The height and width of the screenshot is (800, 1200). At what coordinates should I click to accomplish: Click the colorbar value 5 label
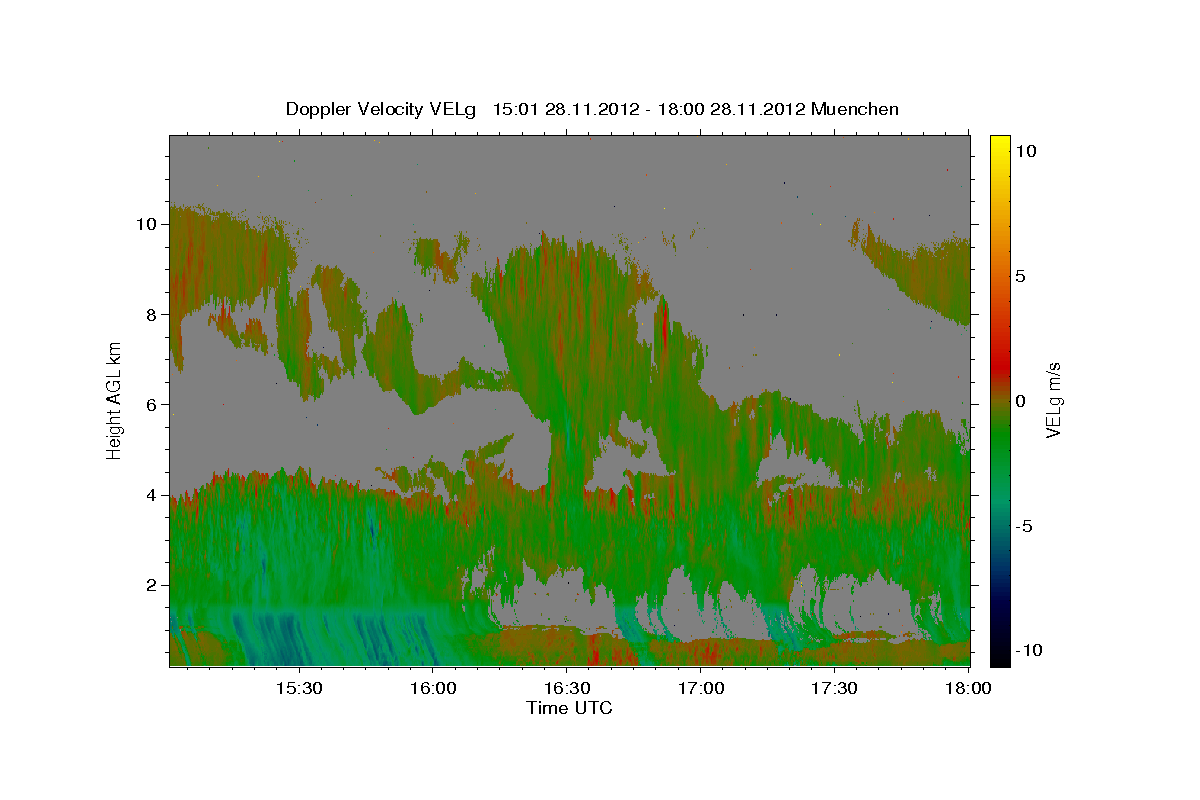point(1019,275)
